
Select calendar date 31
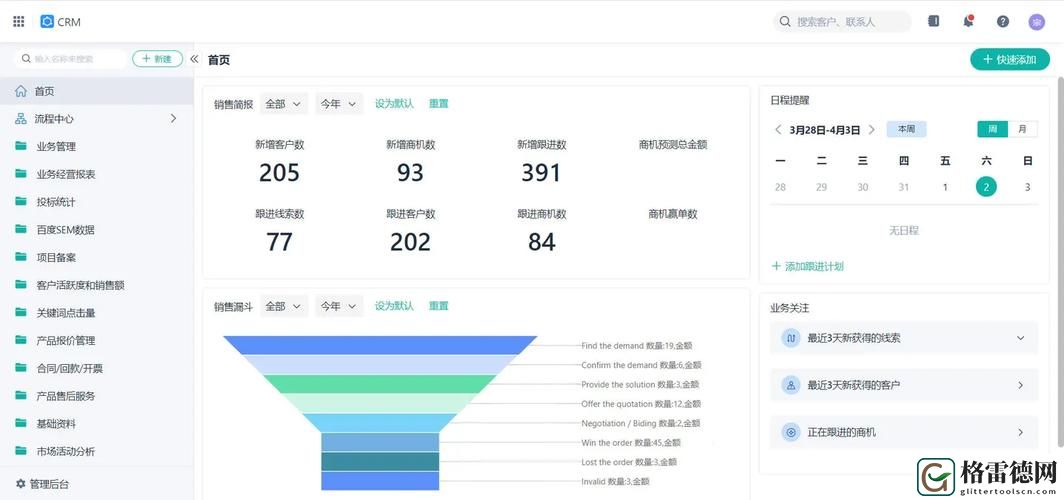(904, 187)
